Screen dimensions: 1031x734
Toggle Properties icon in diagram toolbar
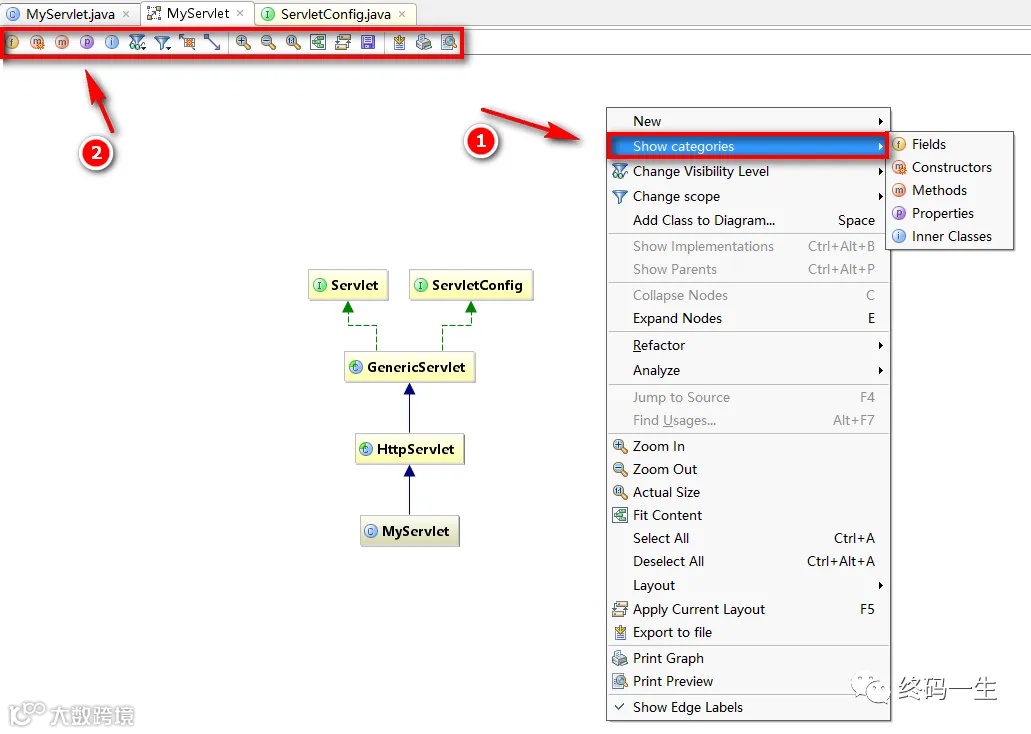point(87,43)
